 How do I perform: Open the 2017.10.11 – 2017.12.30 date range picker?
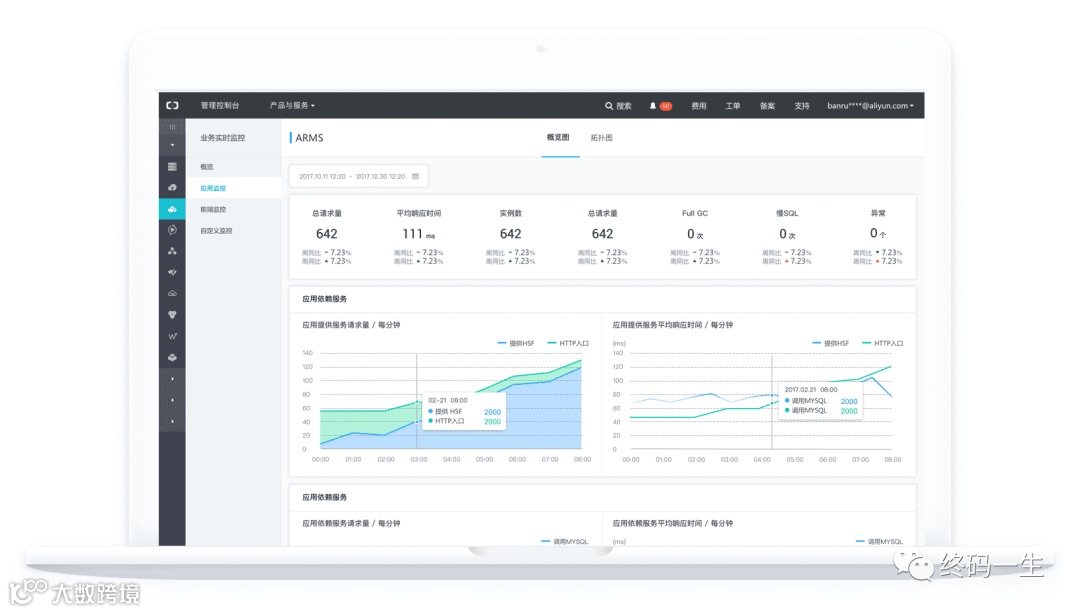(359, 176)
